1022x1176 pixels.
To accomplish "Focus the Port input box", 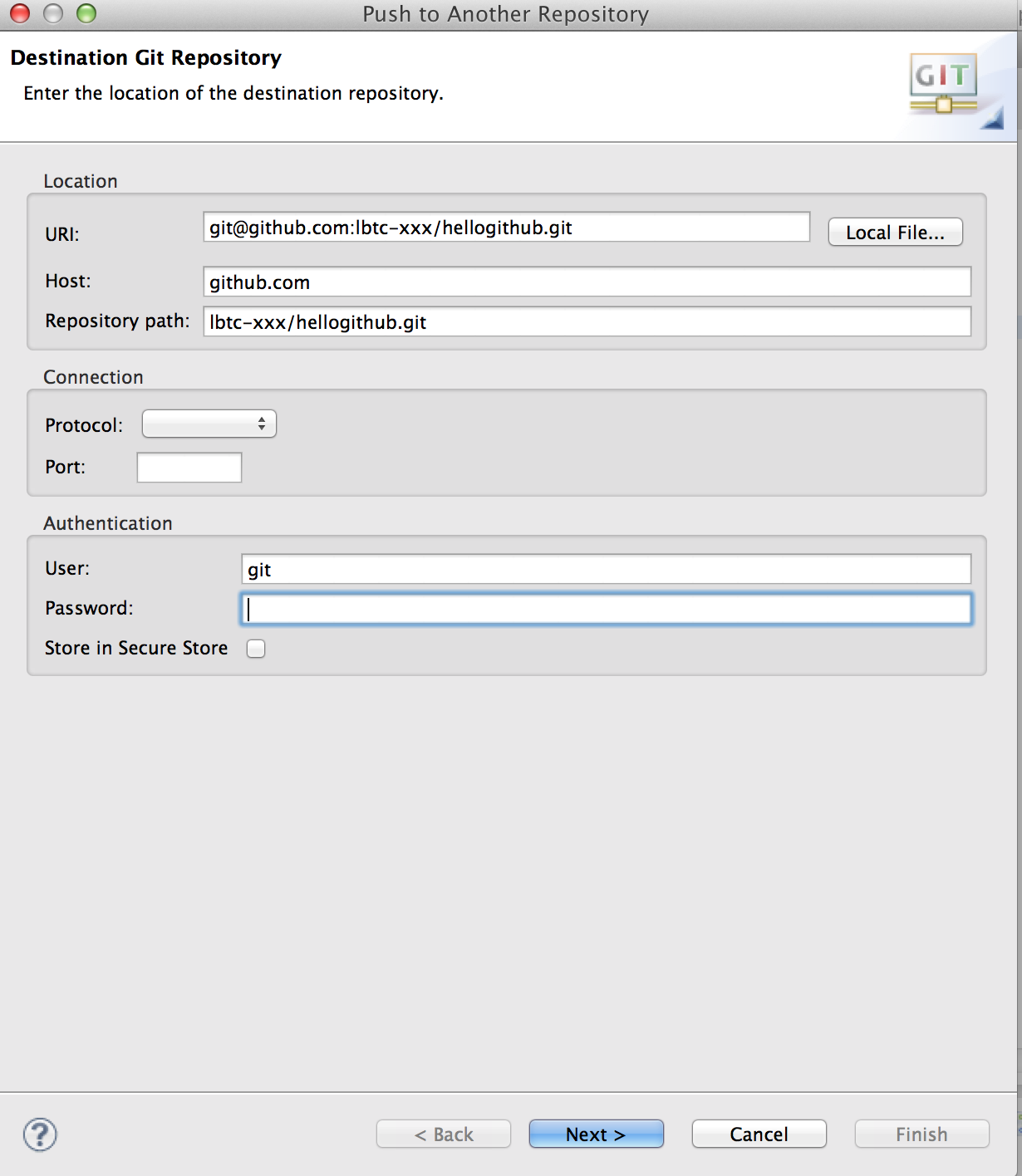I will coord(189,468).
